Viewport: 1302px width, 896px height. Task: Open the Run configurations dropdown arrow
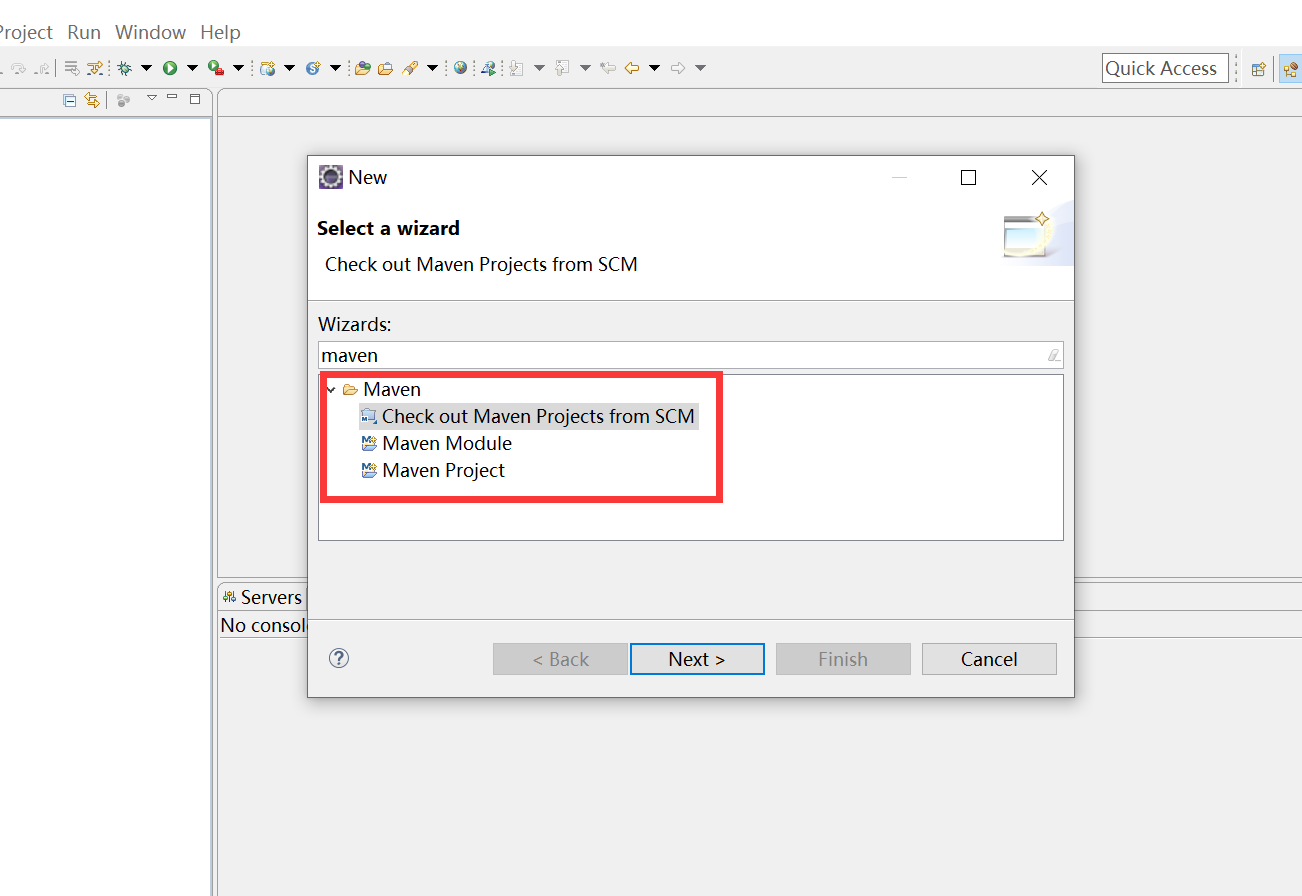pyautogui.click(x=192, y=68)
